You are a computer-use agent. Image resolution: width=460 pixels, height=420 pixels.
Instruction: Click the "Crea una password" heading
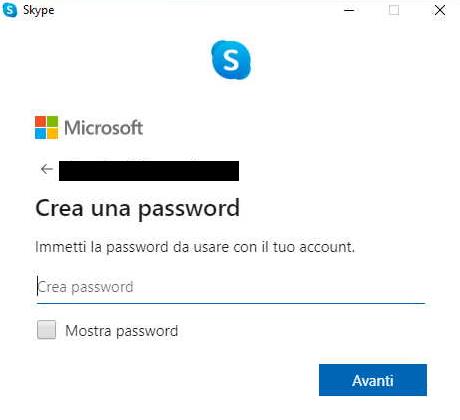point(137,209)
